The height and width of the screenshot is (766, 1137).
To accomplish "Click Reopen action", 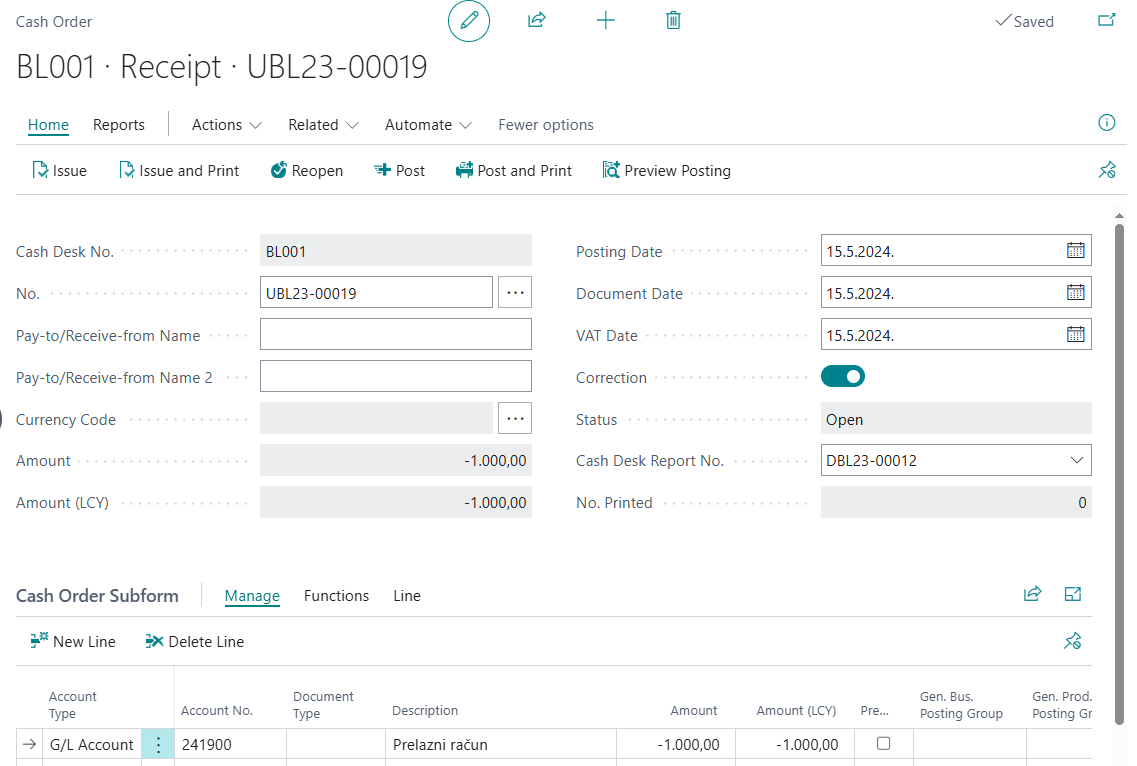I will pyautogui.click(x=307, y=170).
